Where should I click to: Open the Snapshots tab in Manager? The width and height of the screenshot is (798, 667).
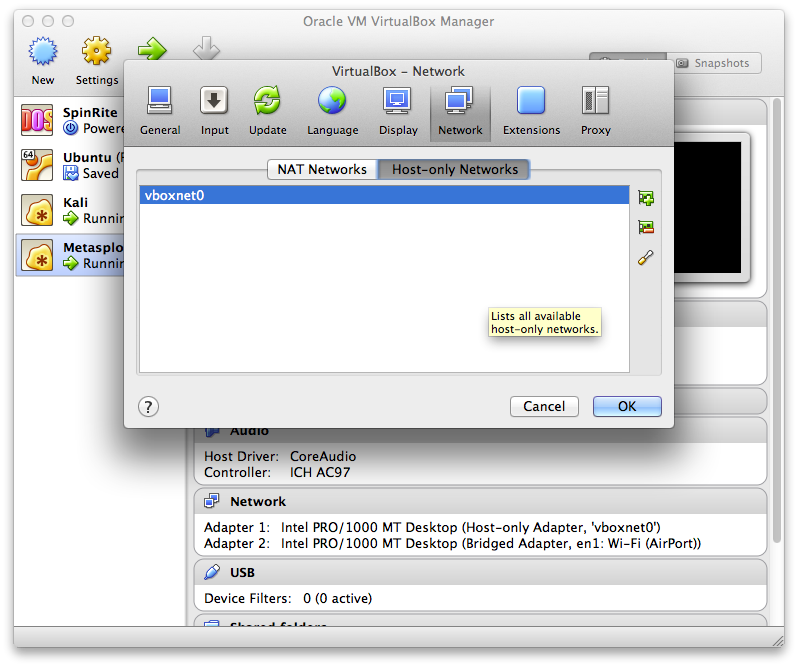tap(714, 63)
